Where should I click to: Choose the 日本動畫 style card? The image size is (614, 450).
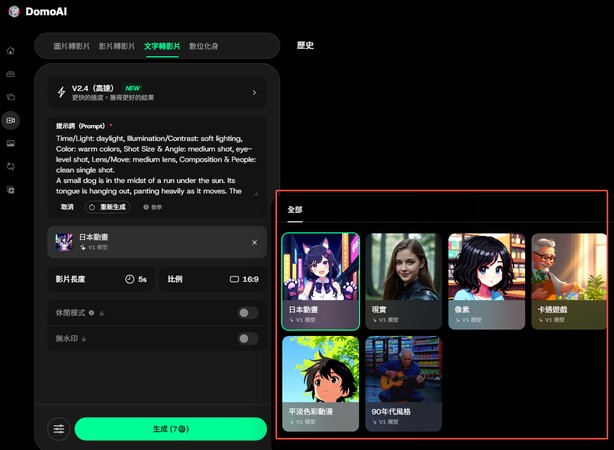[320, 281]
